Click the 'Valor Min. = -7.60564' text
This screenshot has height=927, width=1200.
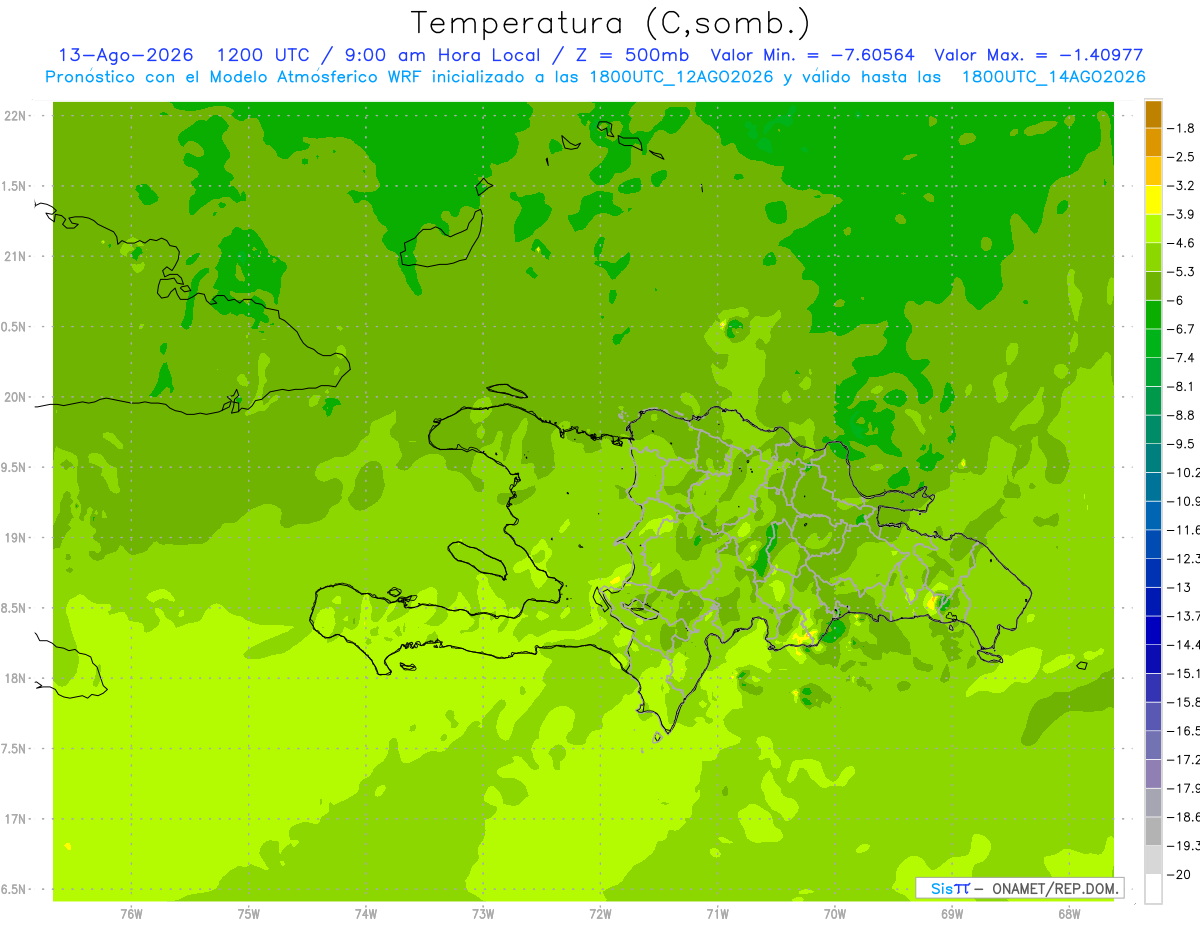(x=812, y=56)
